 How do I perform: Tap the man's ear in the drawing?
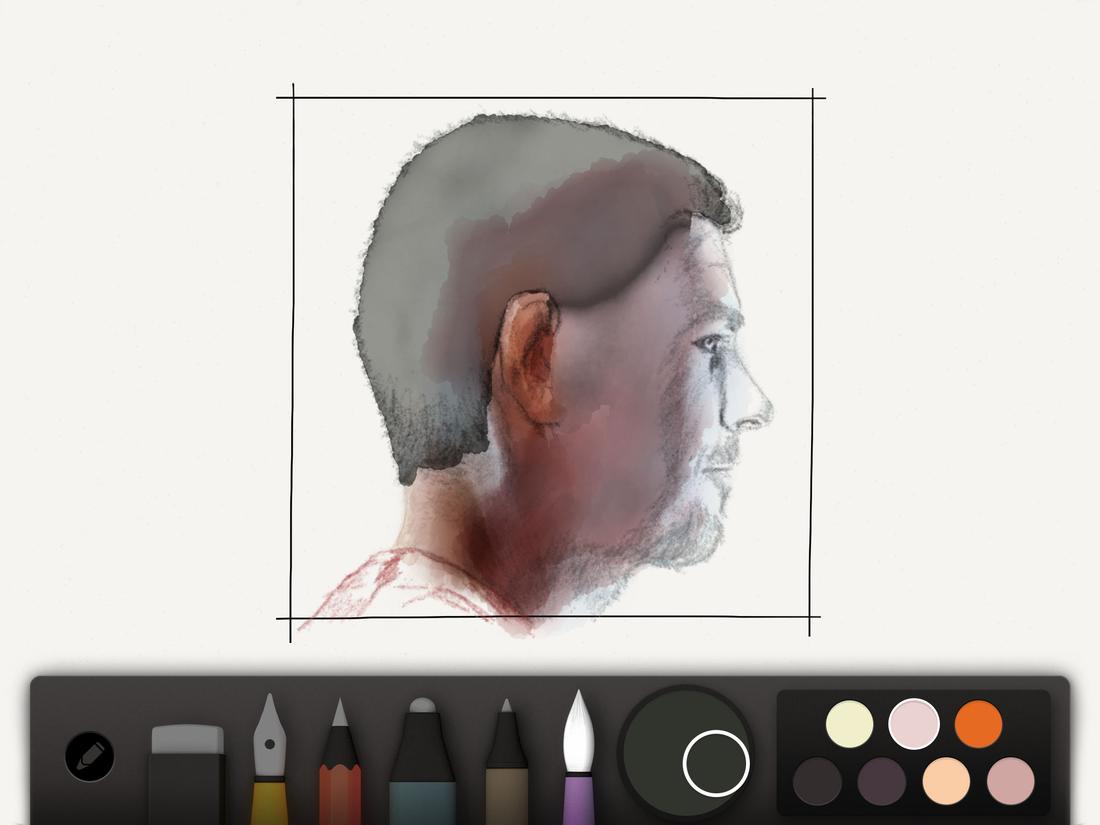528,360
